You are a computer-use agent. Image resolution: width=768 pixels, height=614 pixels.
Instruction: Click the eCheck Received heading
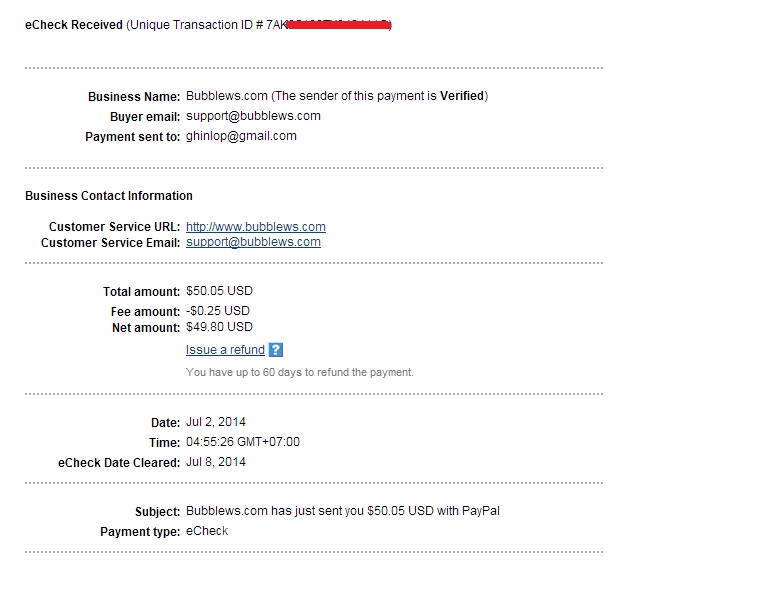[x=73, y=25]
